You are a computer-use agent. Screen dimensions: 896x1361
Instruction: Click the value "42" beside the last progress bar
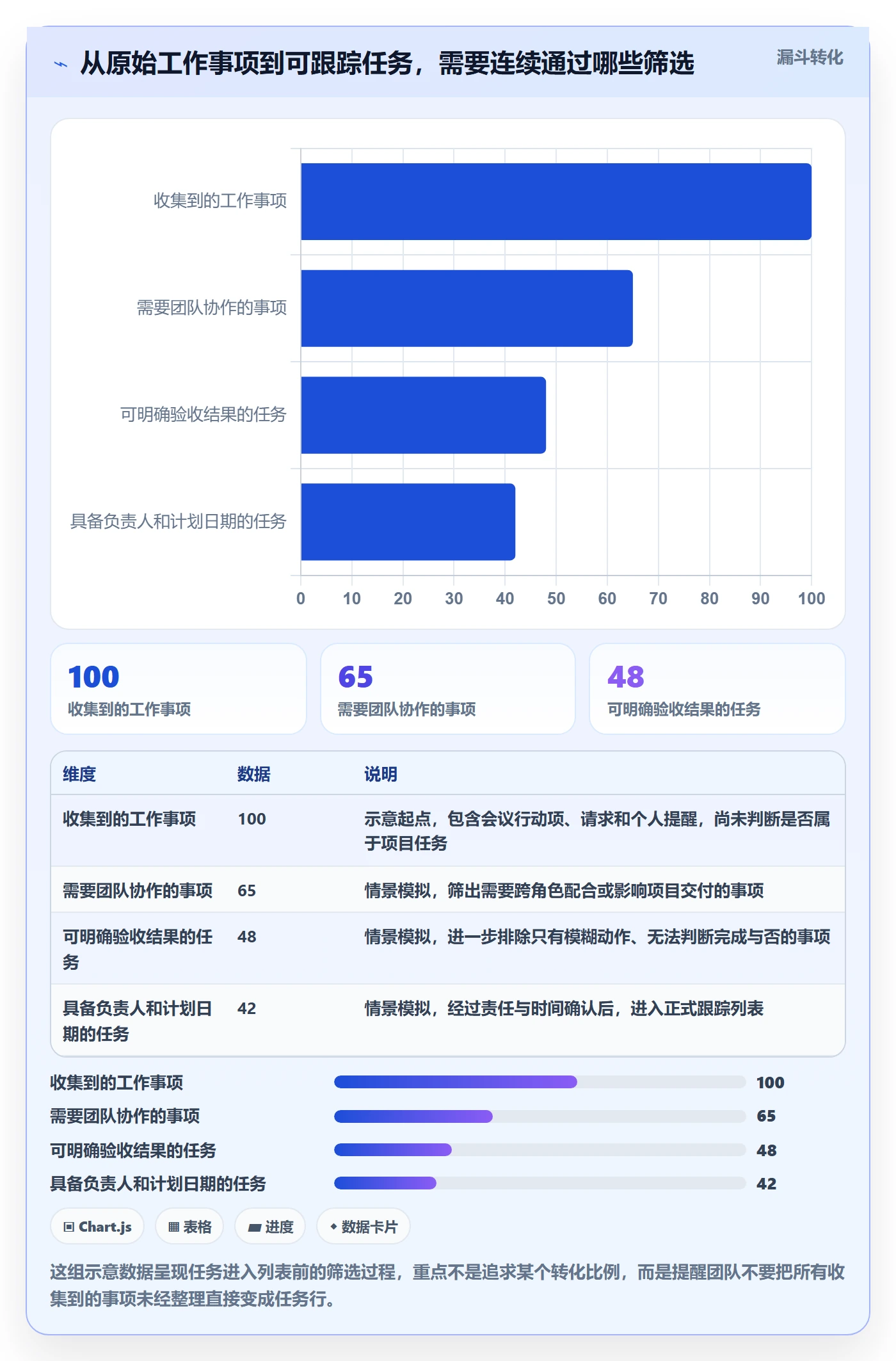pyautogui.click(x=766, y=1184)
